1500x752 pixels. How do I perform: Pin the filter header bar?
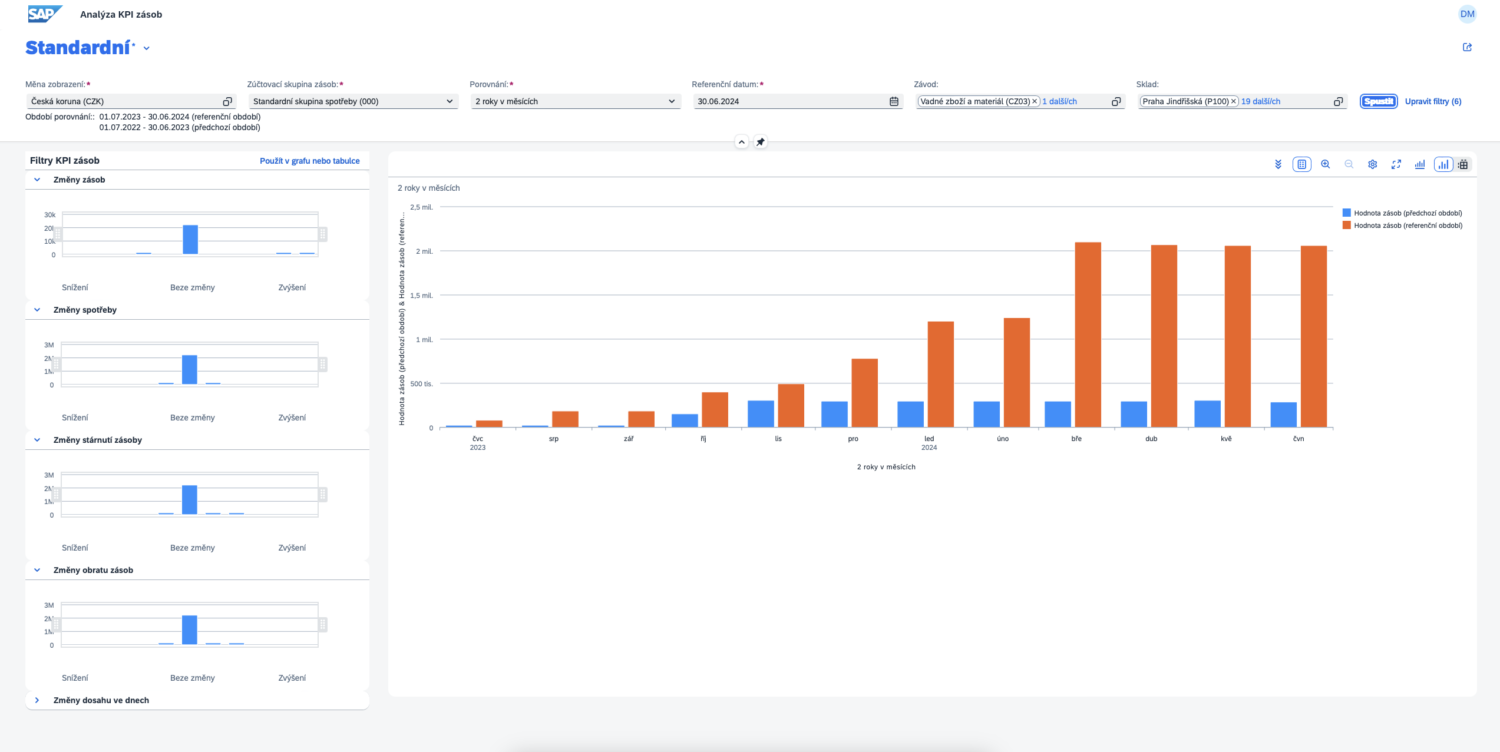(760, 142)
